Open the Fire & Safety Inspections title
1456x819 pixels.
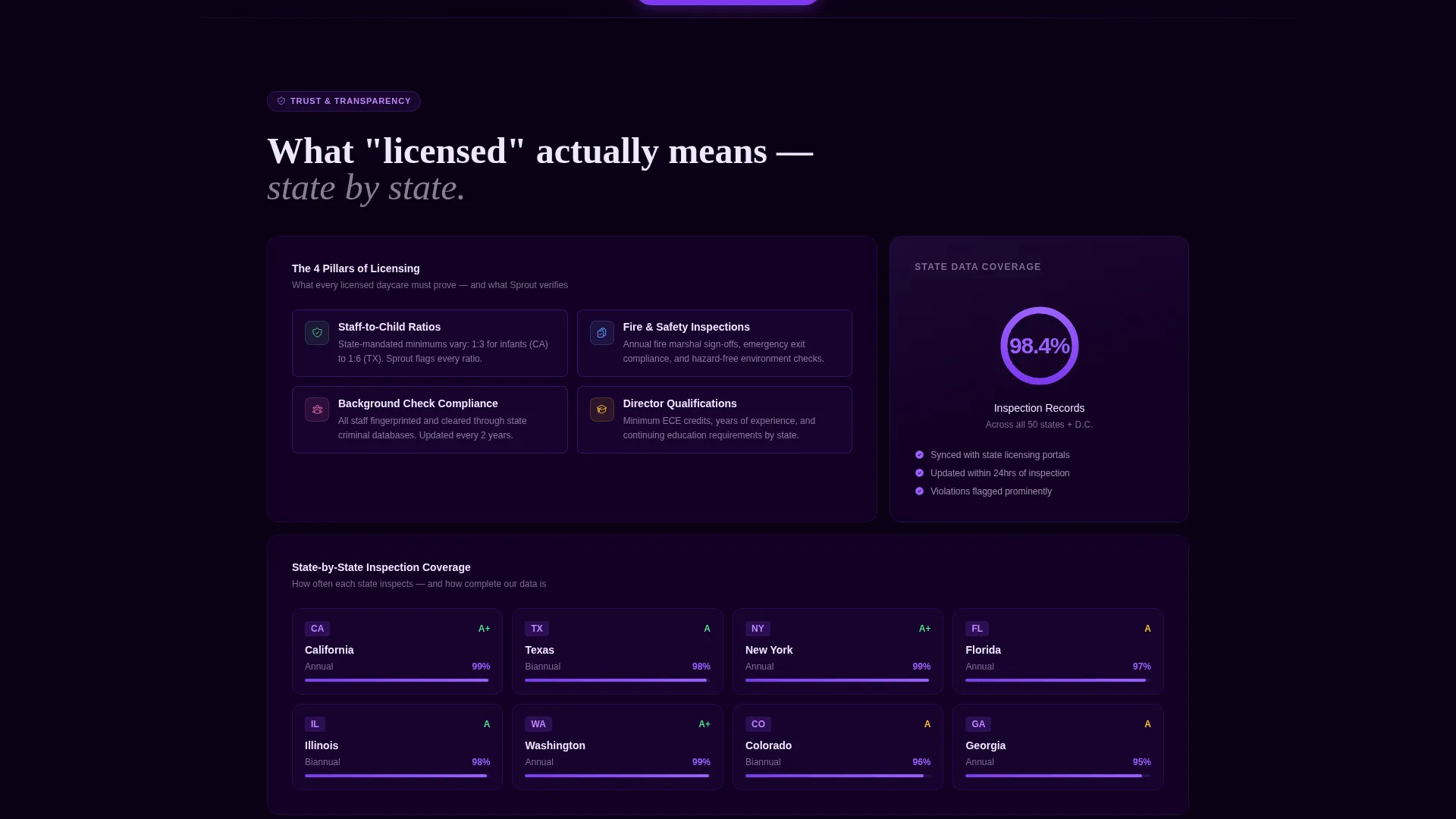click(686, 327)
